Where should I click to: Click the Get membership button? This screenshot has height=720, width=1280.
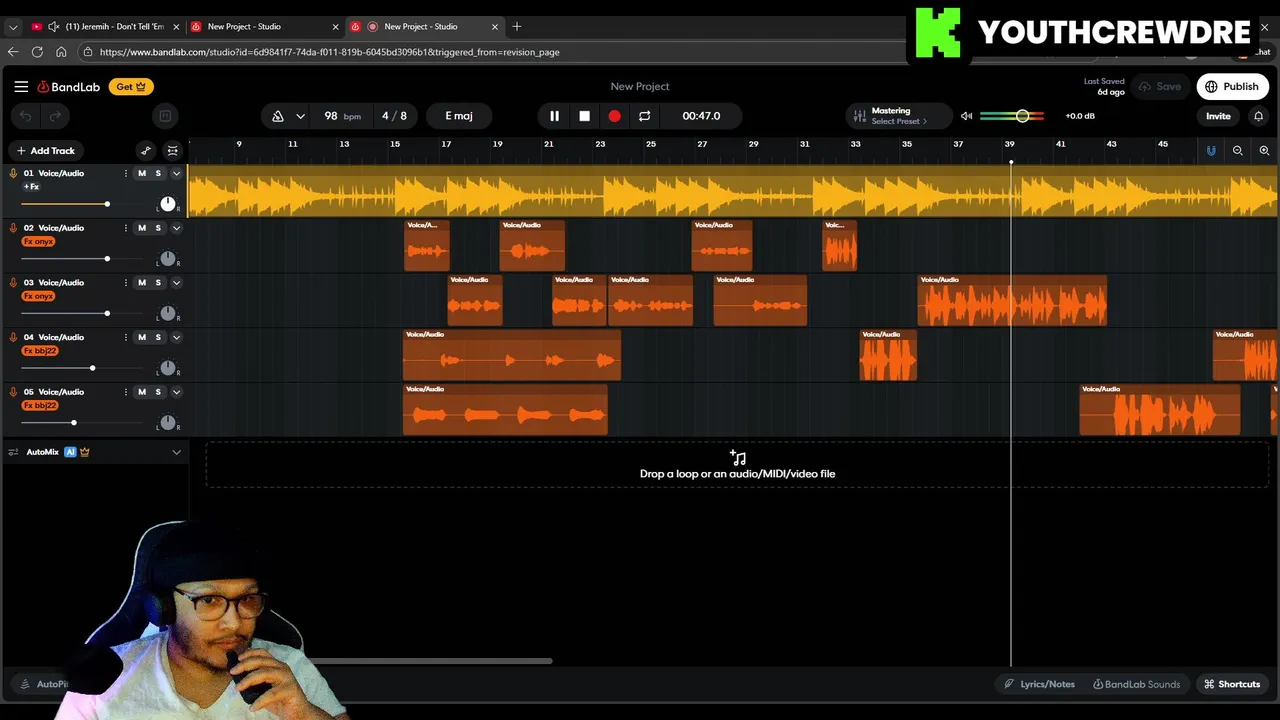(131, 87)
